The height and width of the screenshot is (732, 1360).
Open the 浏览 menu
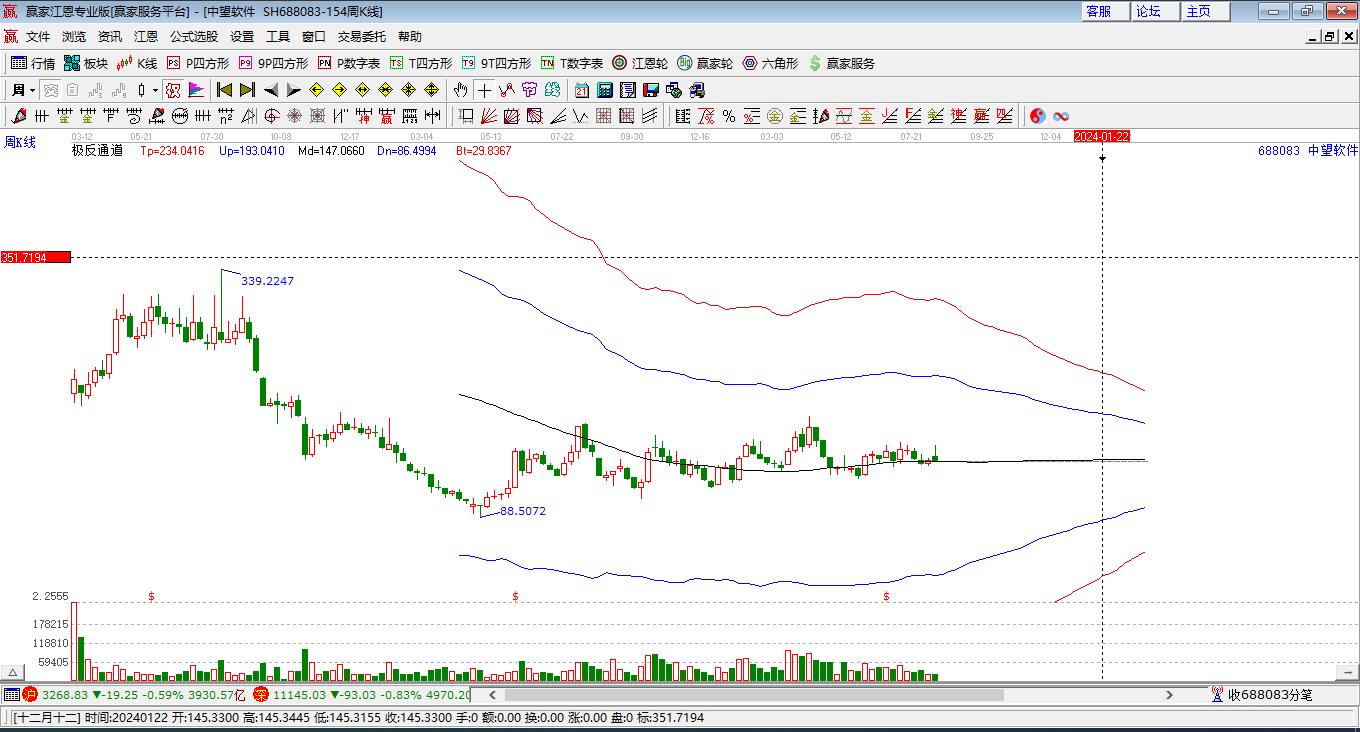pos(74,37)
